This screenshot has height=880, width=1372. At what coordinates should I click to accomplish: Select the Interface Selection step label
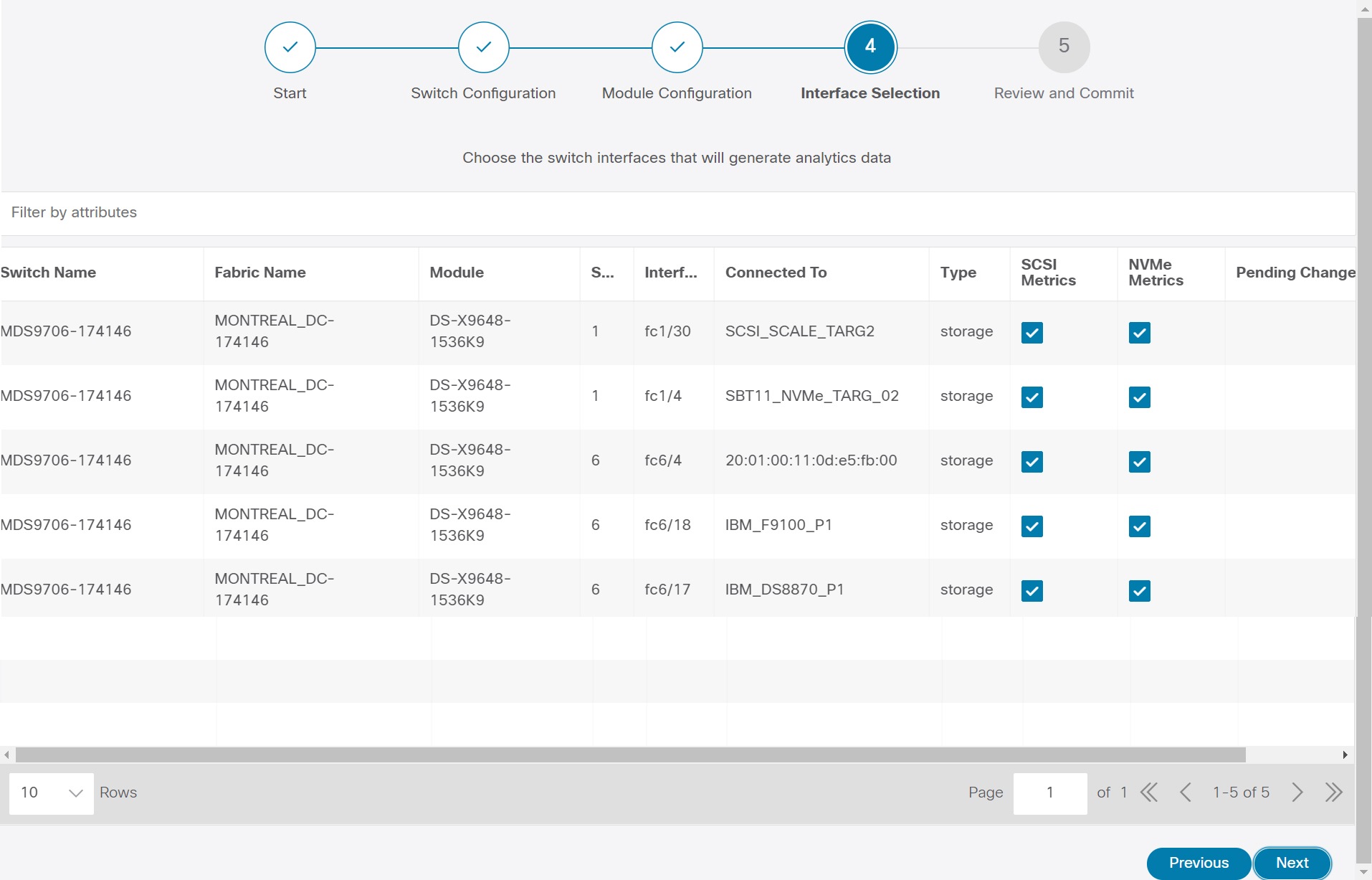870,93
